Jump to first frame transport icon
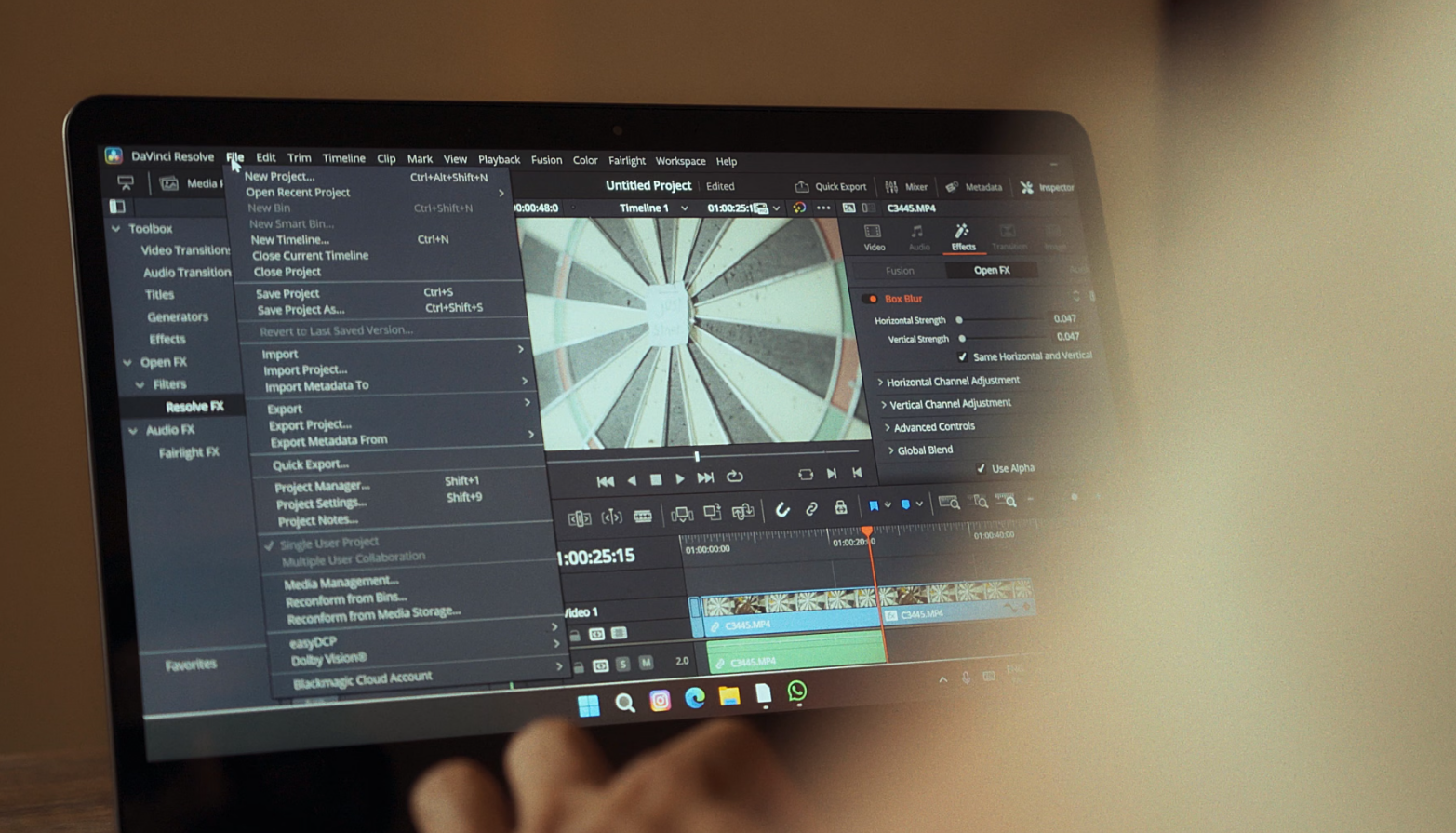Viewport: 1456px width, 833px height. coord(605,481)
